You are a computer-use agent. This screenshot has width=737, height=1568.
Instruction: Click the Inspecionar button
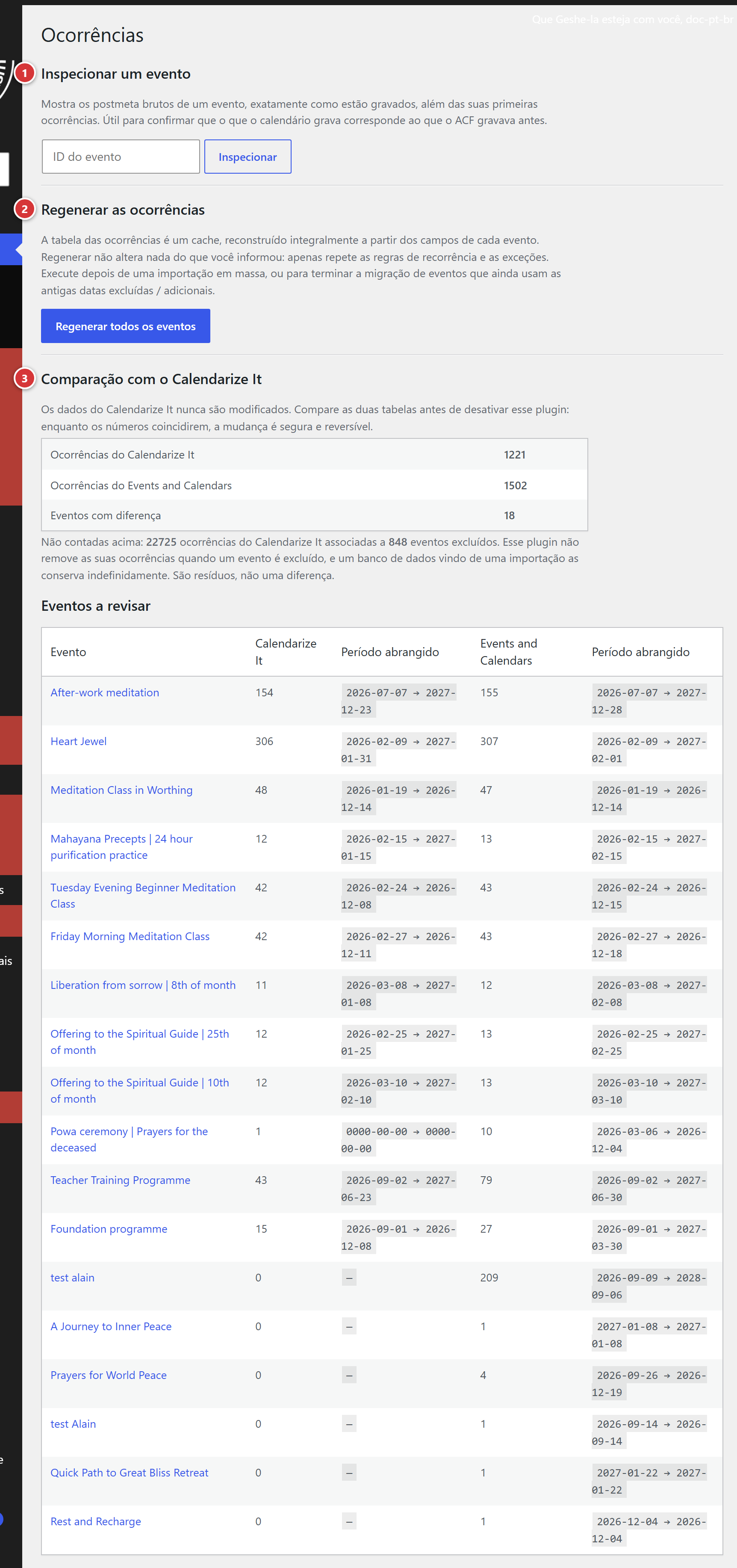[x=248, y=157]
